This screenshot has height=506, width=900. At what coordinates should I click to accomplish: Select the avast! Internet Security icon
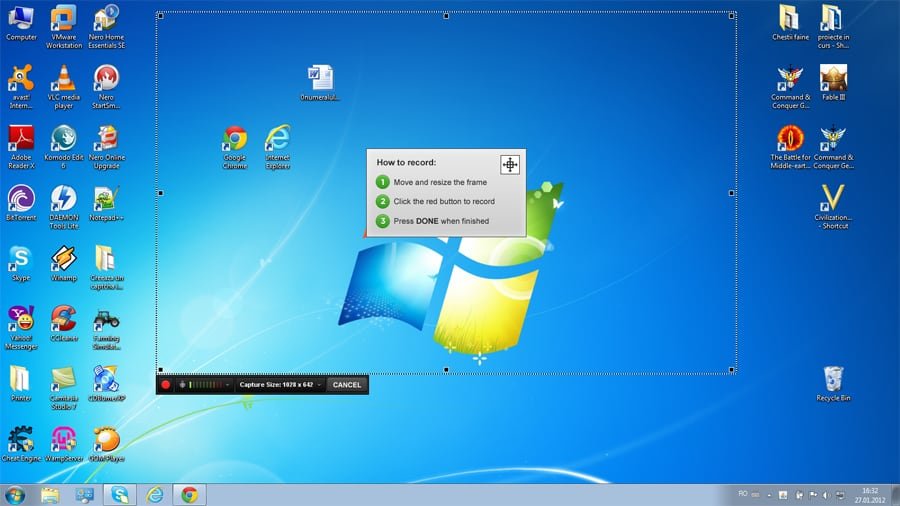[x=21, y=87]
